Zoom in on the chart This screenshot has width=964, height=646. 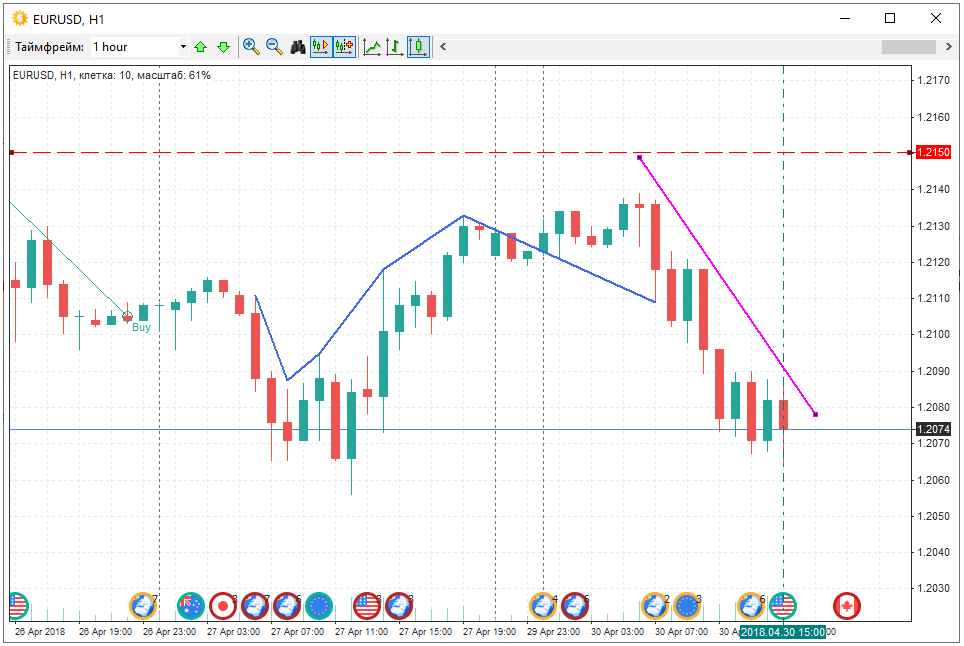(x=251, y=47)
